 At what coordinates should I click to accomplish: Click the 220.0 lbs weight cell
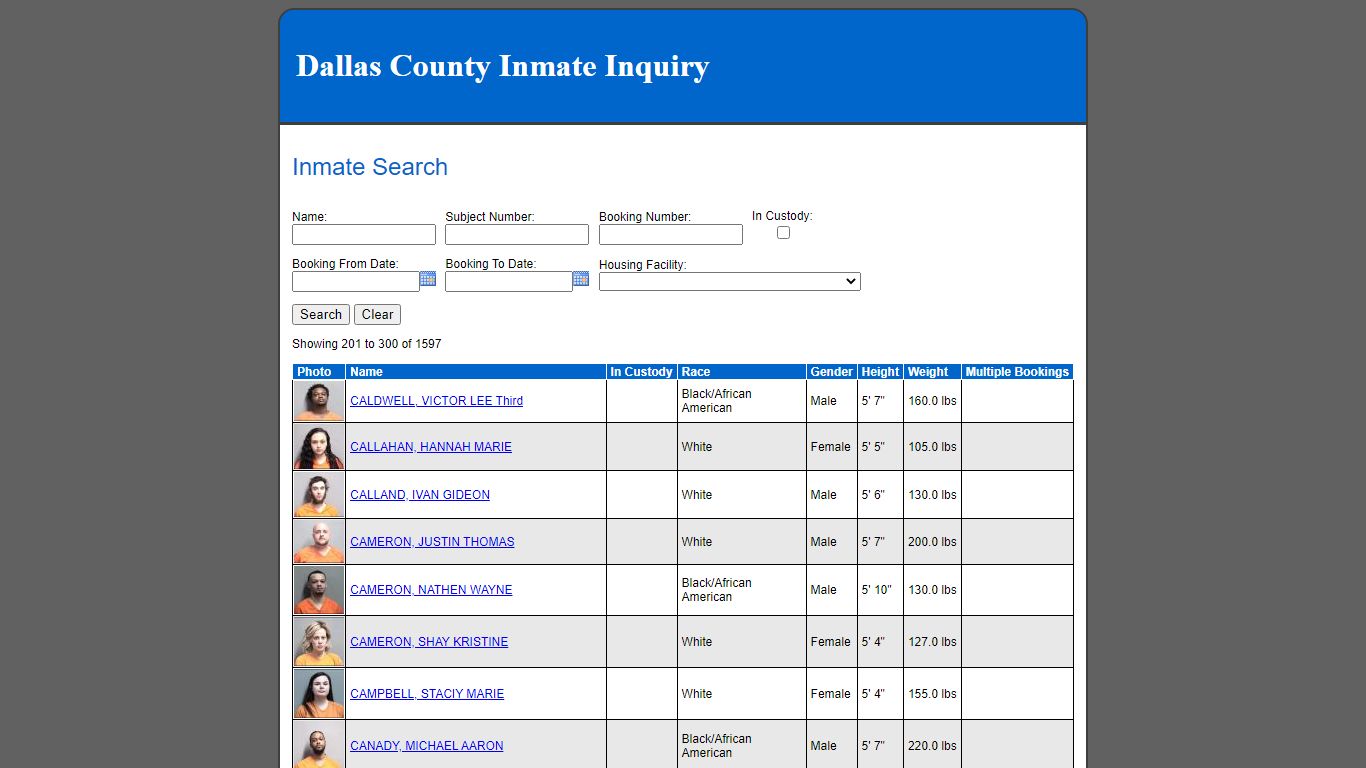(932, 746)
